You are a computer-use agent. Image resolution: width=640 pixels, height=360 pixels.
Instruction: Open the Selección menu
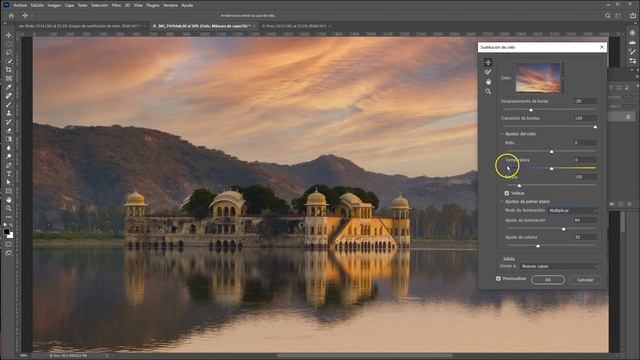(x=99, y=5)
